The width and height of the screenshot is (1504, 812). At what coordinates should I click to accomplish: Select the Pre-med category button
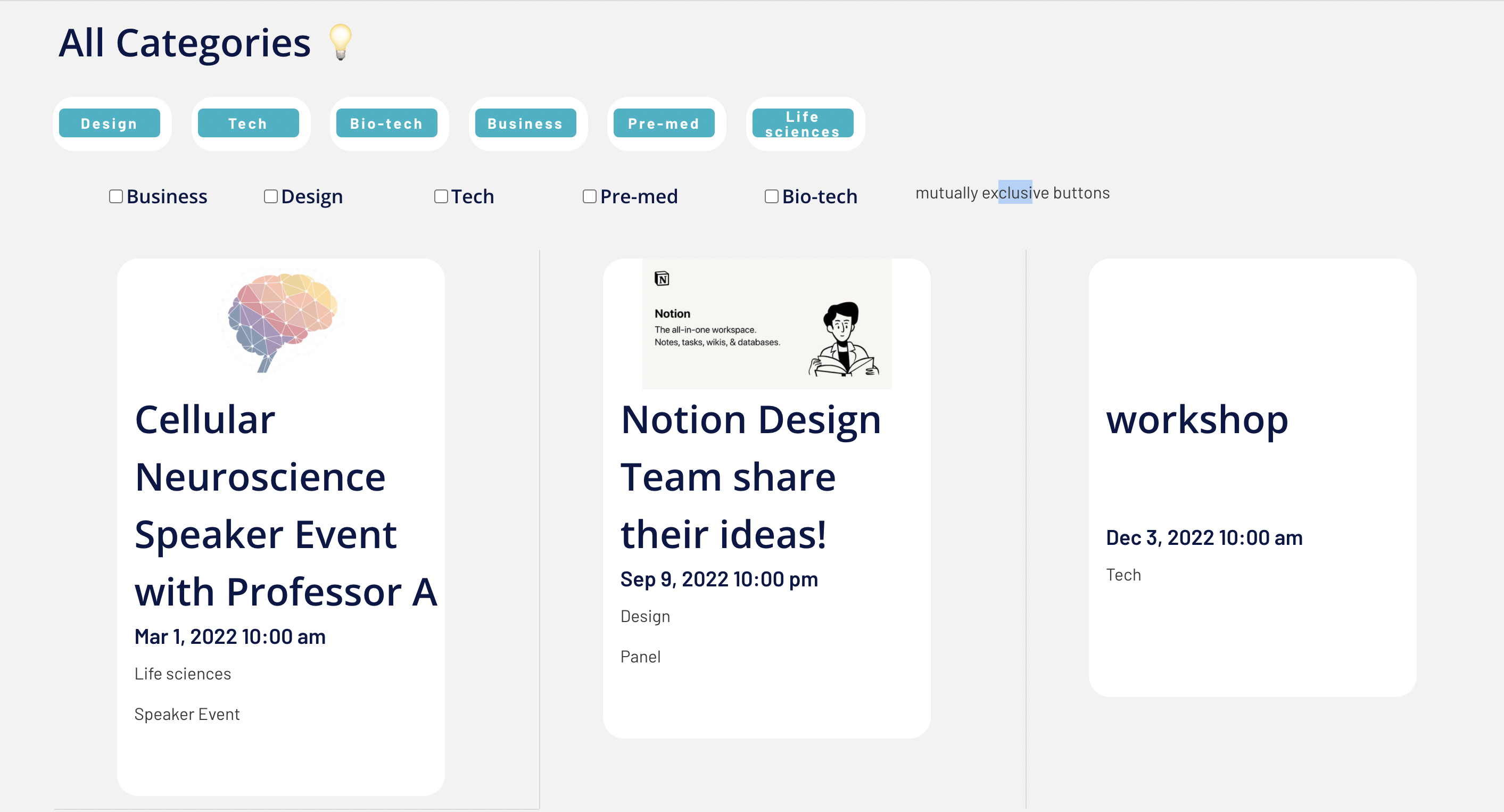click(x=664, y=124)
